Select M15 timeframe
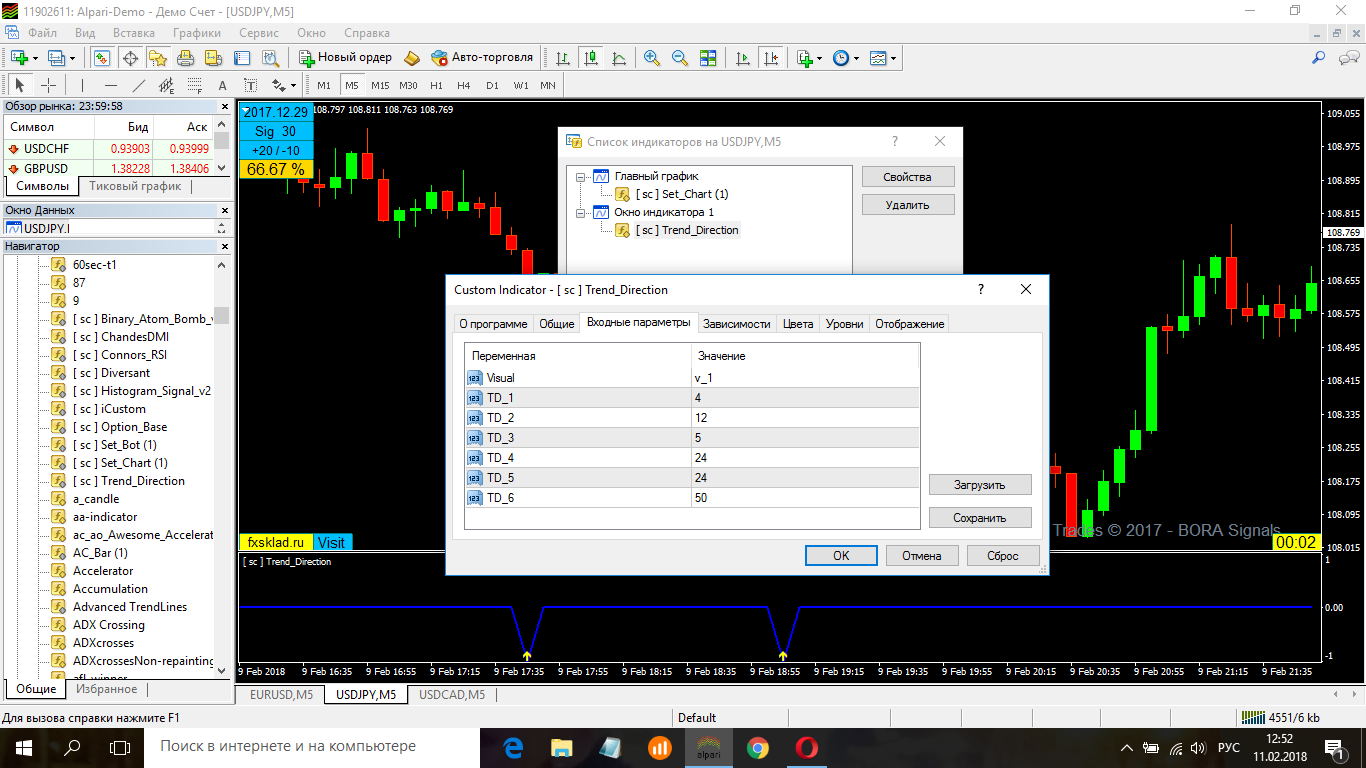The width and height of the screenshot is (1366, 768). tap(380, 85)
